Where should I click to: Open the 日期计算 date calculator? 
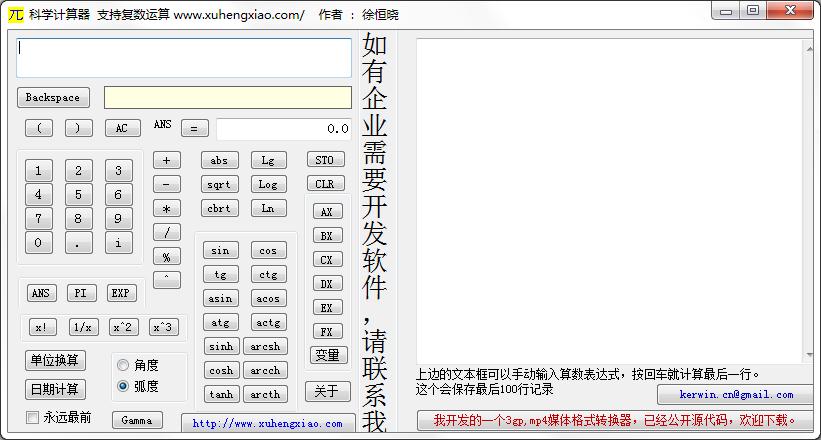click(x=55, y=389)
